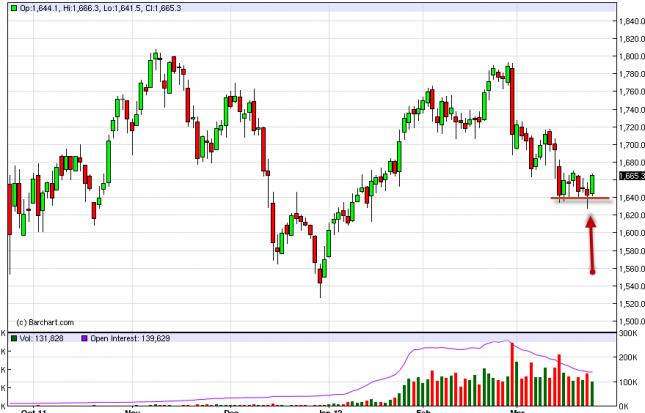Click the Vol: 131,828 legend label
The image size is (645, 413).
coord(44,339)
